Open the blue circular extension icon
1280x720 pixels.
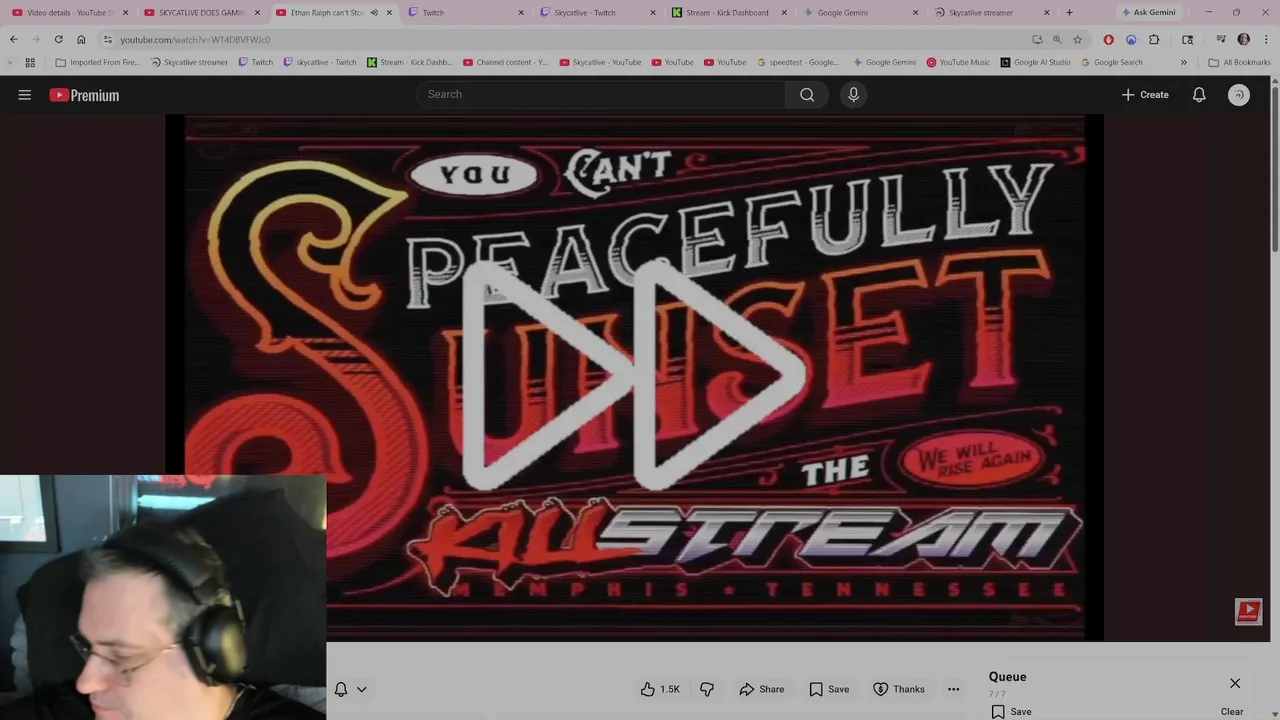pos(1131,39)
